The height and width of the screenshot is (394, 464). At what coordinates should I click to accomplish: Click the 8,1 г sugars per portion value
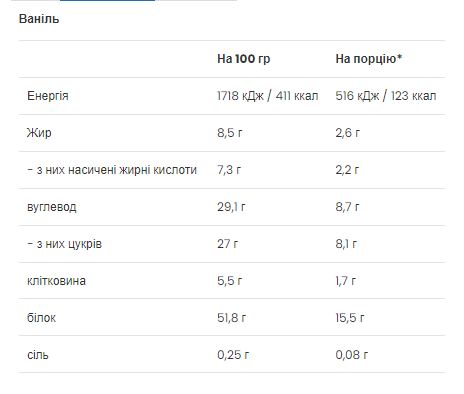346,244
